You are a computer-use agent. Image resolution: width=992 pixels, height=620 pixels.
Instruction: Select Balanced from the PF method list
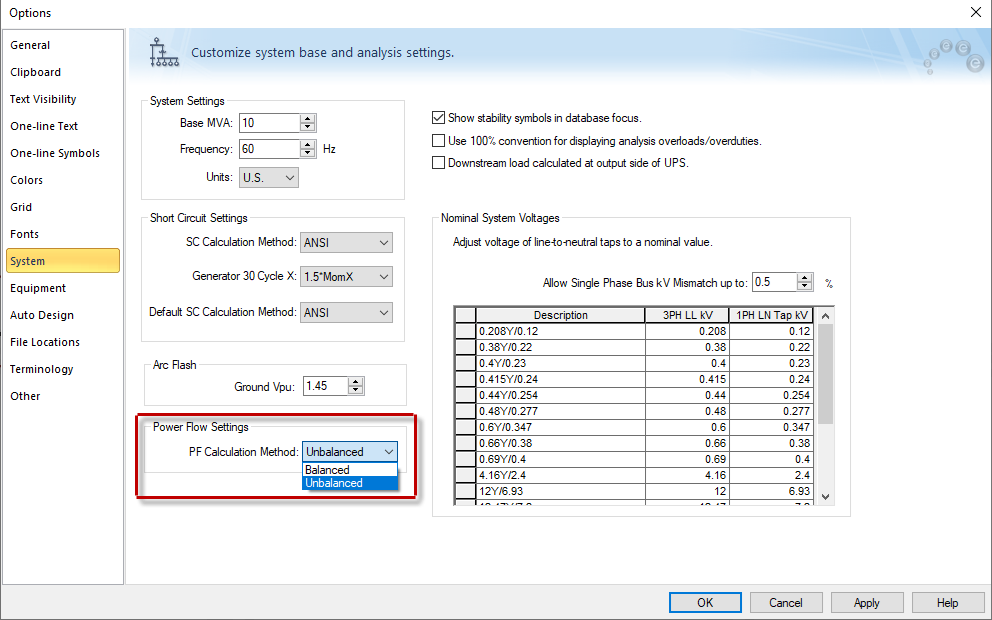pyautogui.click(x=328, y=470)
